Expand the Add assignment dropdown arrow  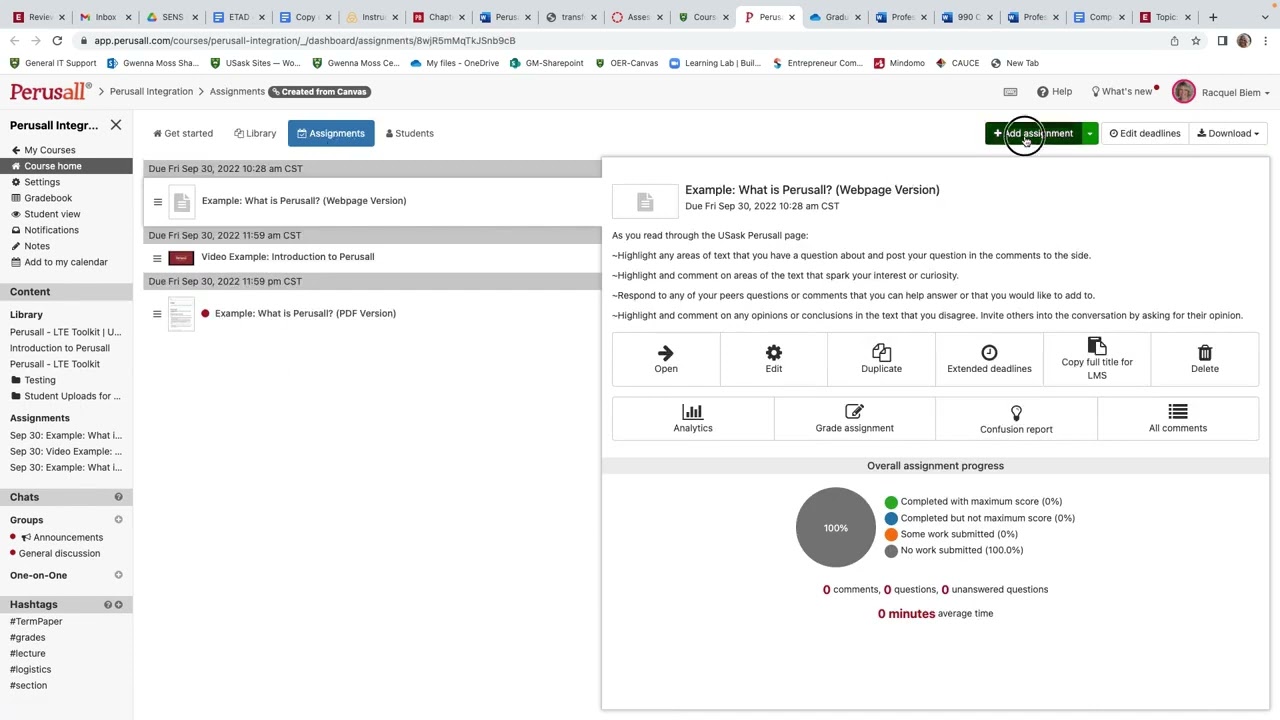1090,133
